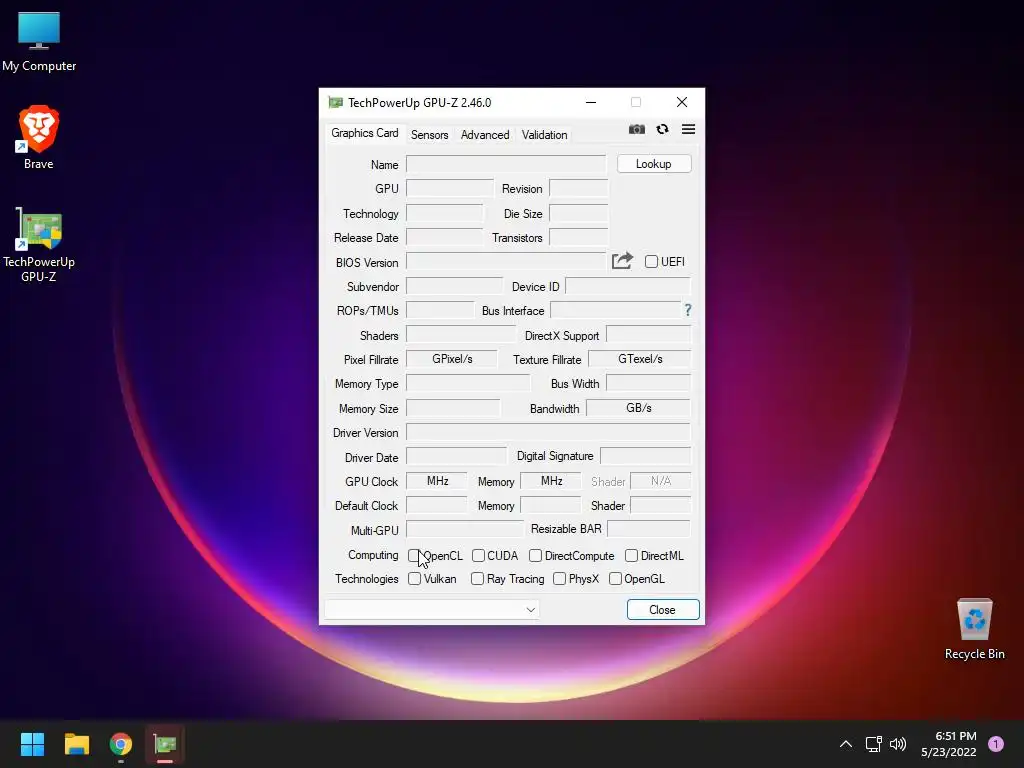
Task: Select the Recycle Bin desktop icon
Action: [974, 629]
